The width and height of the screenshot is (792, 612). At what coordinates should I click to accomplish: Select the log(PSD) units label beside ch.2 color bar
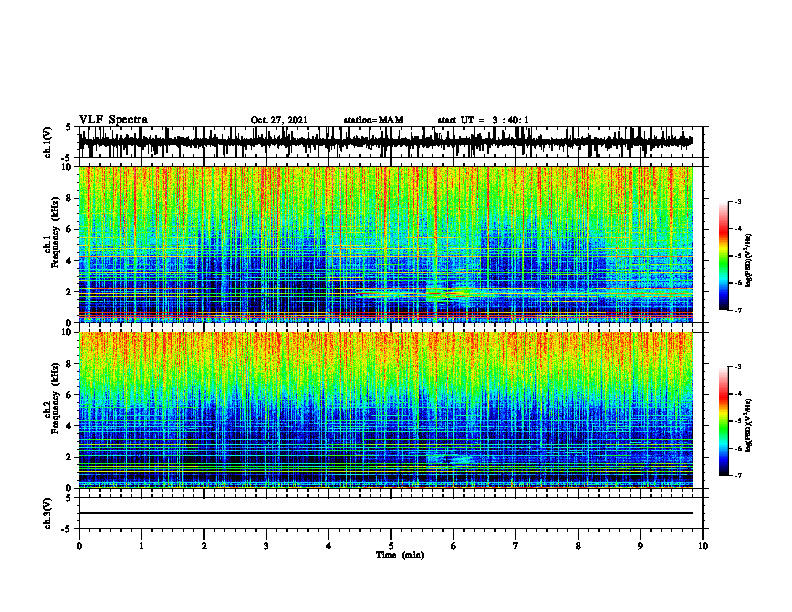(x=749, y=424)
